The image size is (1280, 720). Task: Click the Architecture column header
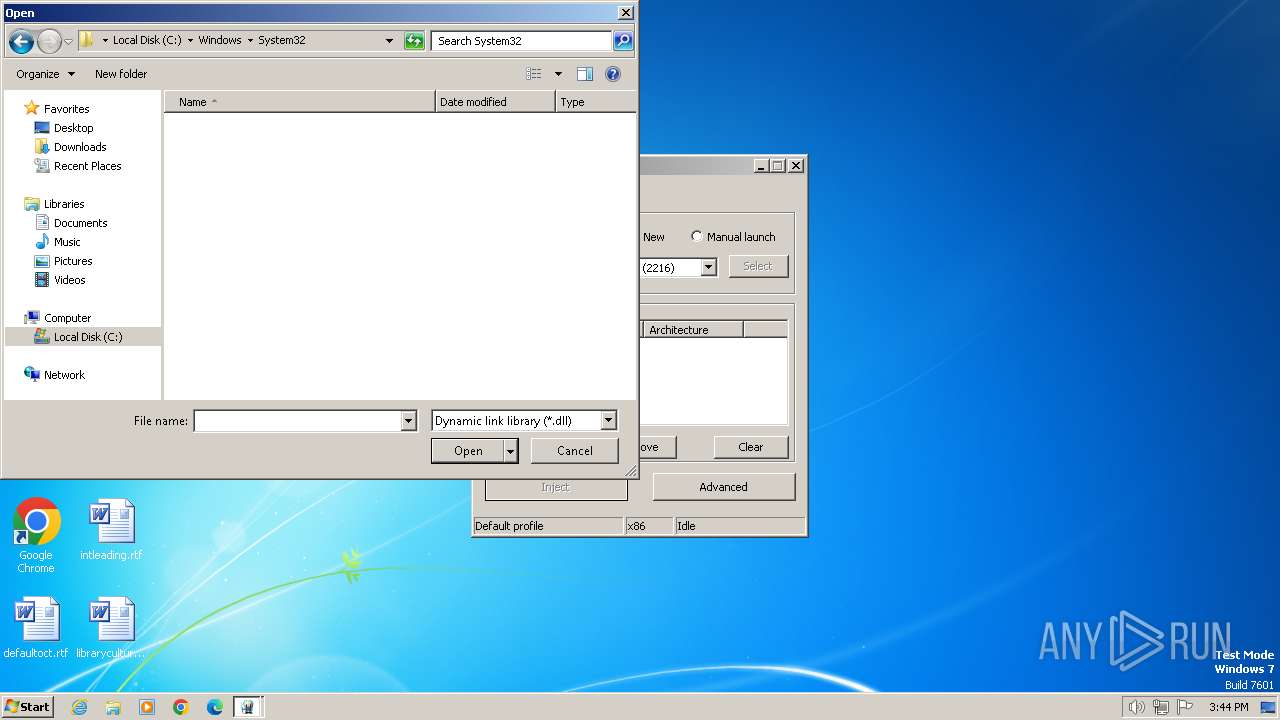pyautogui.click(x=693, y=330)
